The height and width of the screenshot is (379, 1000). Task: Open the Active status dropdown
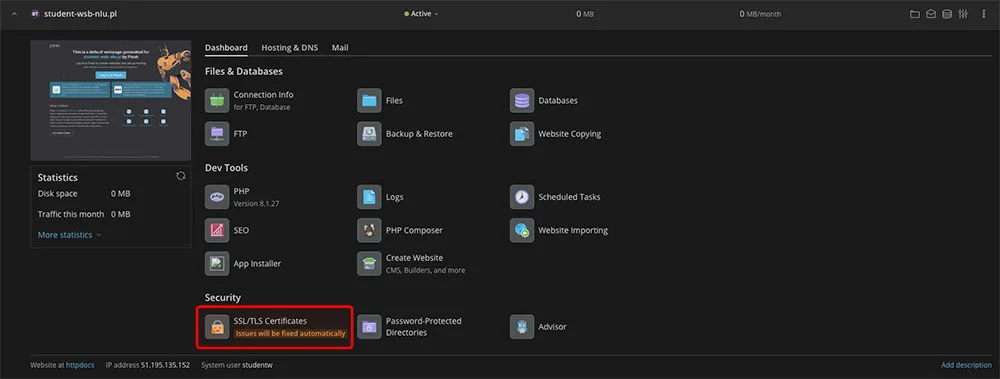click(422, 13)
